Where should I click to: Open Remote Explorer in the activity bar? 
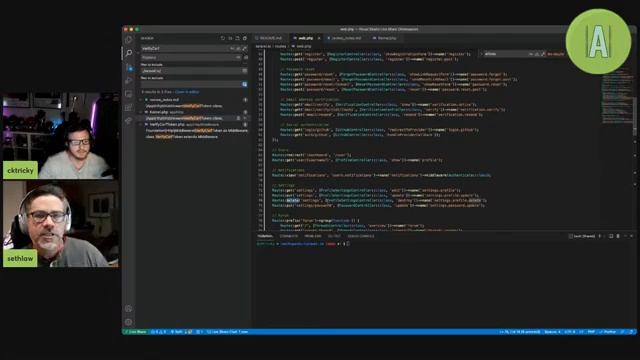[x=129, y=94]
